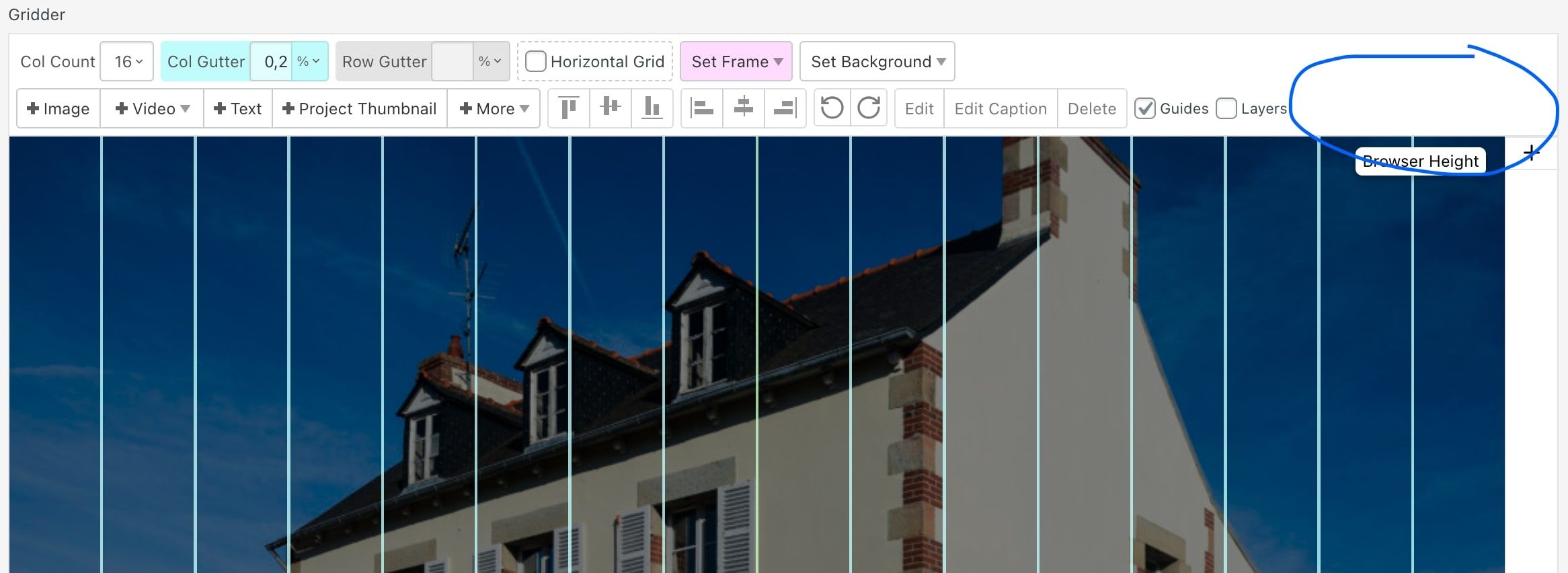Align element to the left
Viewport: 1568px width, 573px height.
click(x=702, y=108)
